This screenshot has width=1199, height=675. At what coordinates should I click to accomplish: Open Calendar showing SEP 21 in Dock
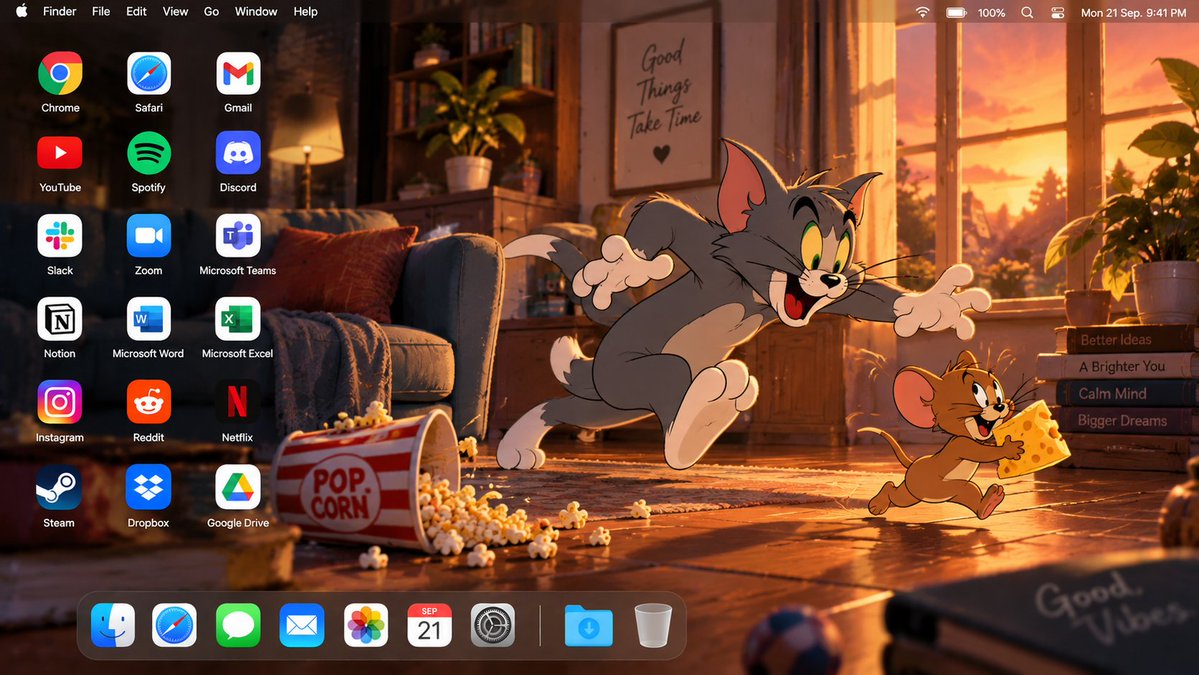pos(429,625)
